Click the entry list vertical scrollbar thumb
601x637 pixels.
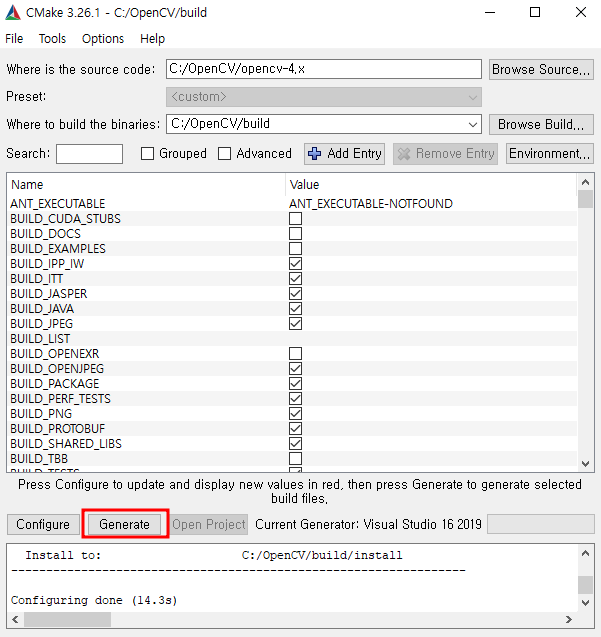pos(586,199)
